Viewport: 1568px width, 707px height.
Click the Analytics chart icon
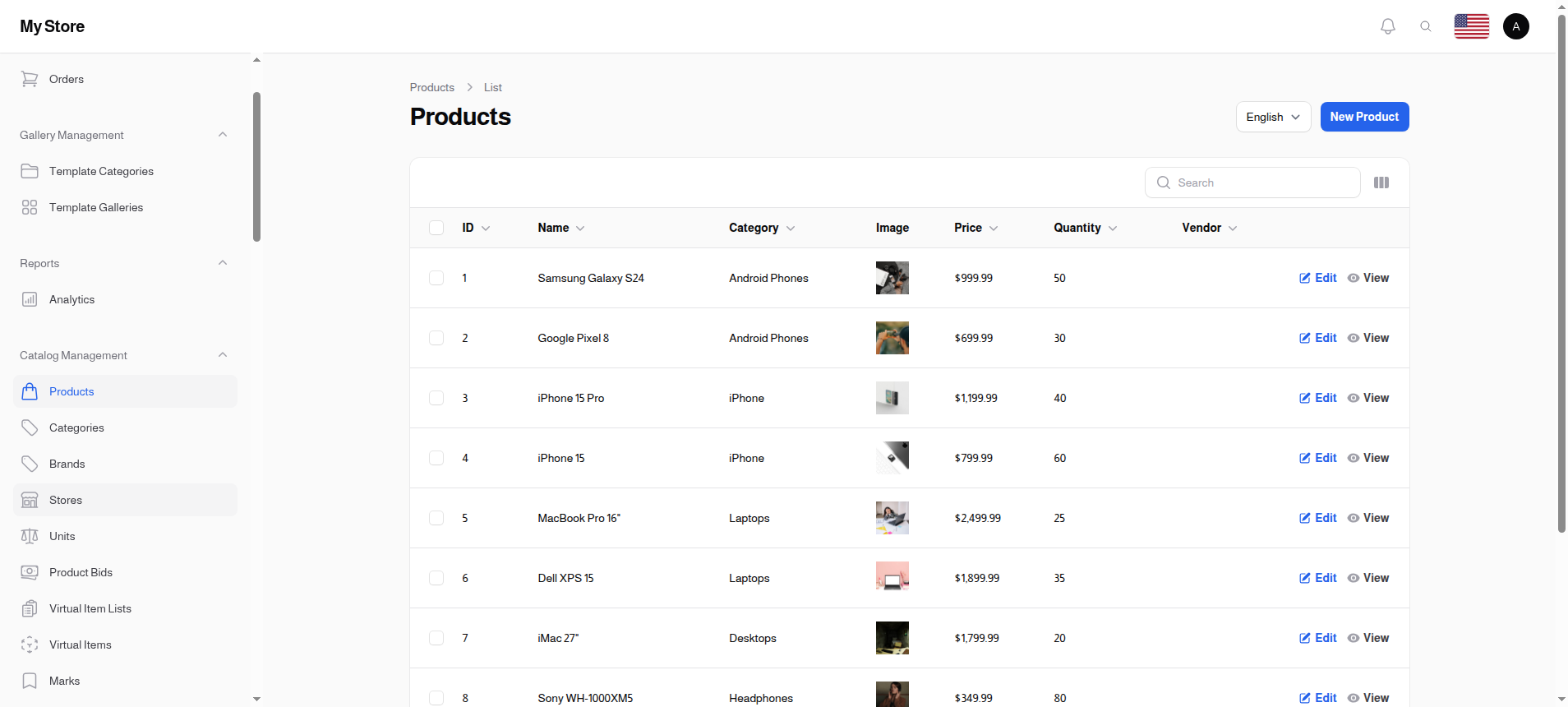tap(30, 299)
